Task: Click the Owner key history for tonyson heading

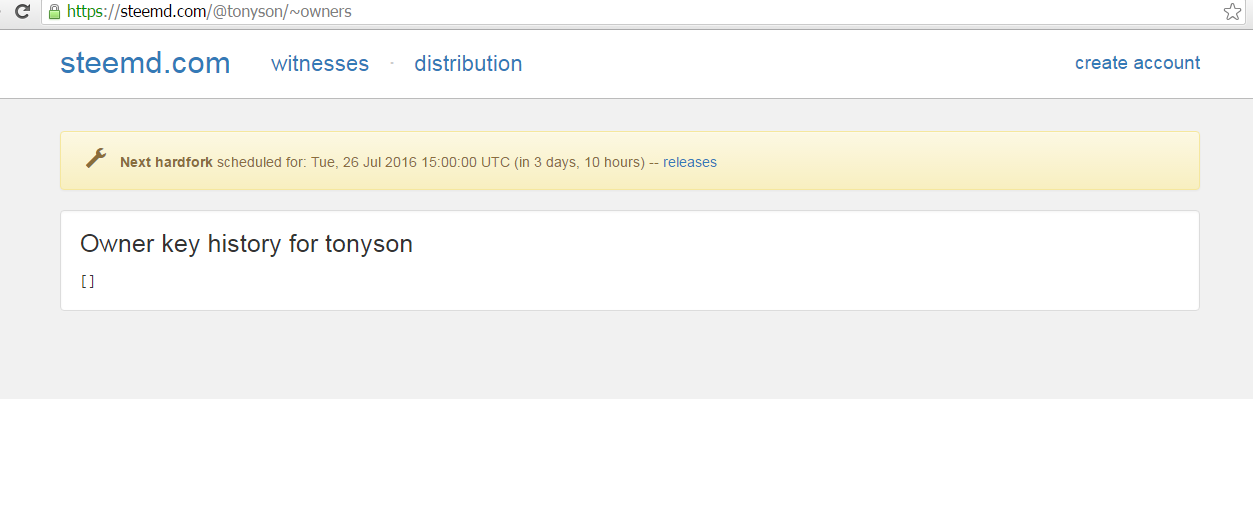Action: [x=246, y=244]
